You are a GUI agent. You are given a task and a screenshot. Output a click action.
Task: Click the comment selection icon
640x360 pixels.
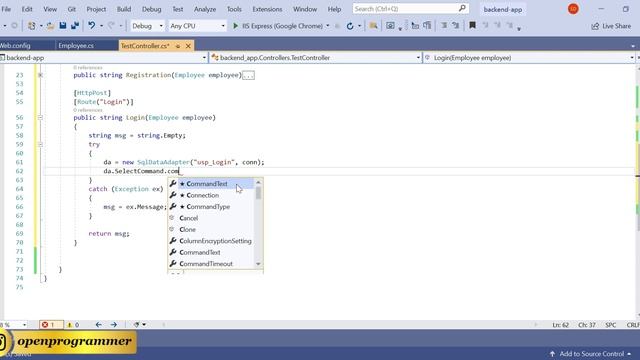[444, 26]
